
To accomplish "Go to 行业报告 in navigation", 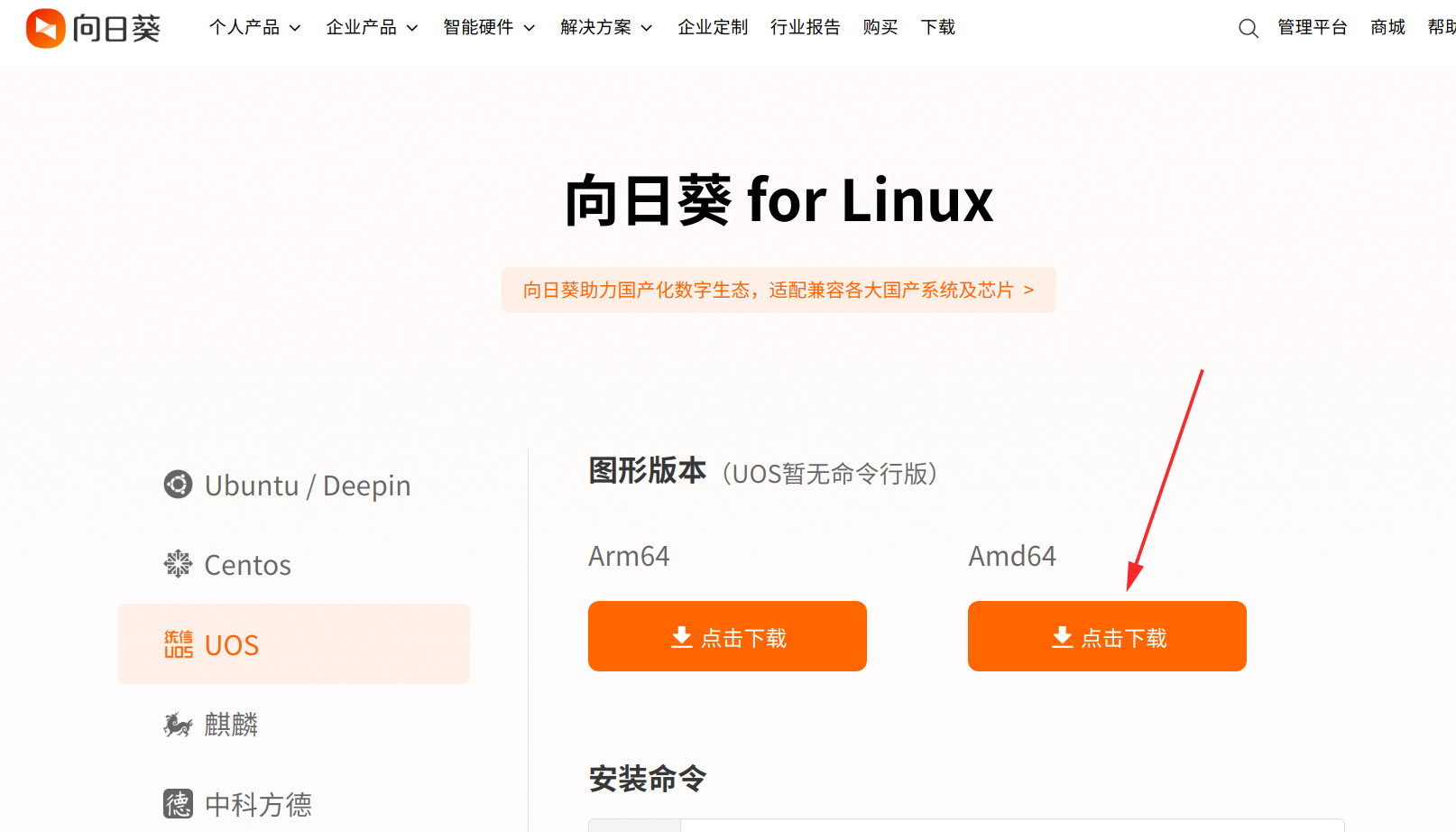I will point(806,27).
